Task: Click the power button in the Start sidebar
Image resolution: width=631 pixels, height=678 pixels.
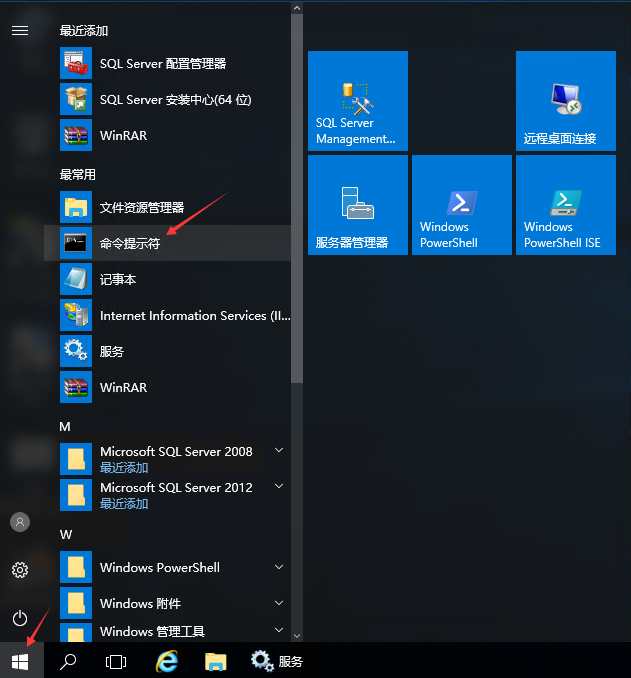Action: coord(20,618)
